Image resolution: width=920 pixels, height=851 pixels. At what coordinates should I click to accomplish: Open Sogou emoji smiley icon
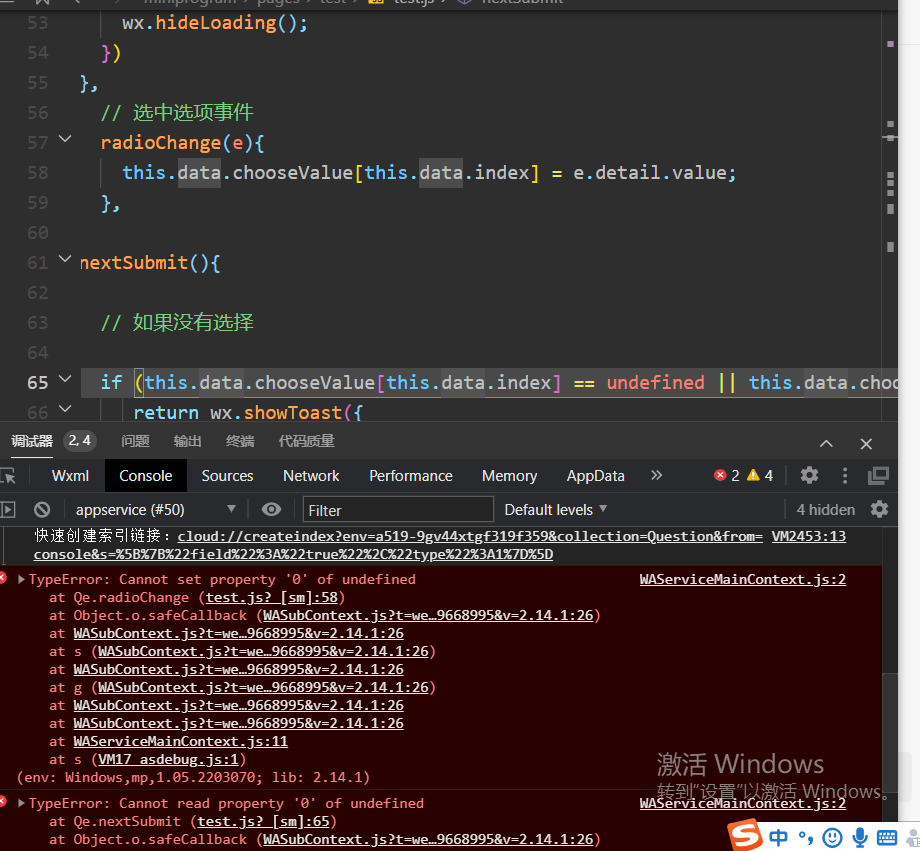click(832, 838)
